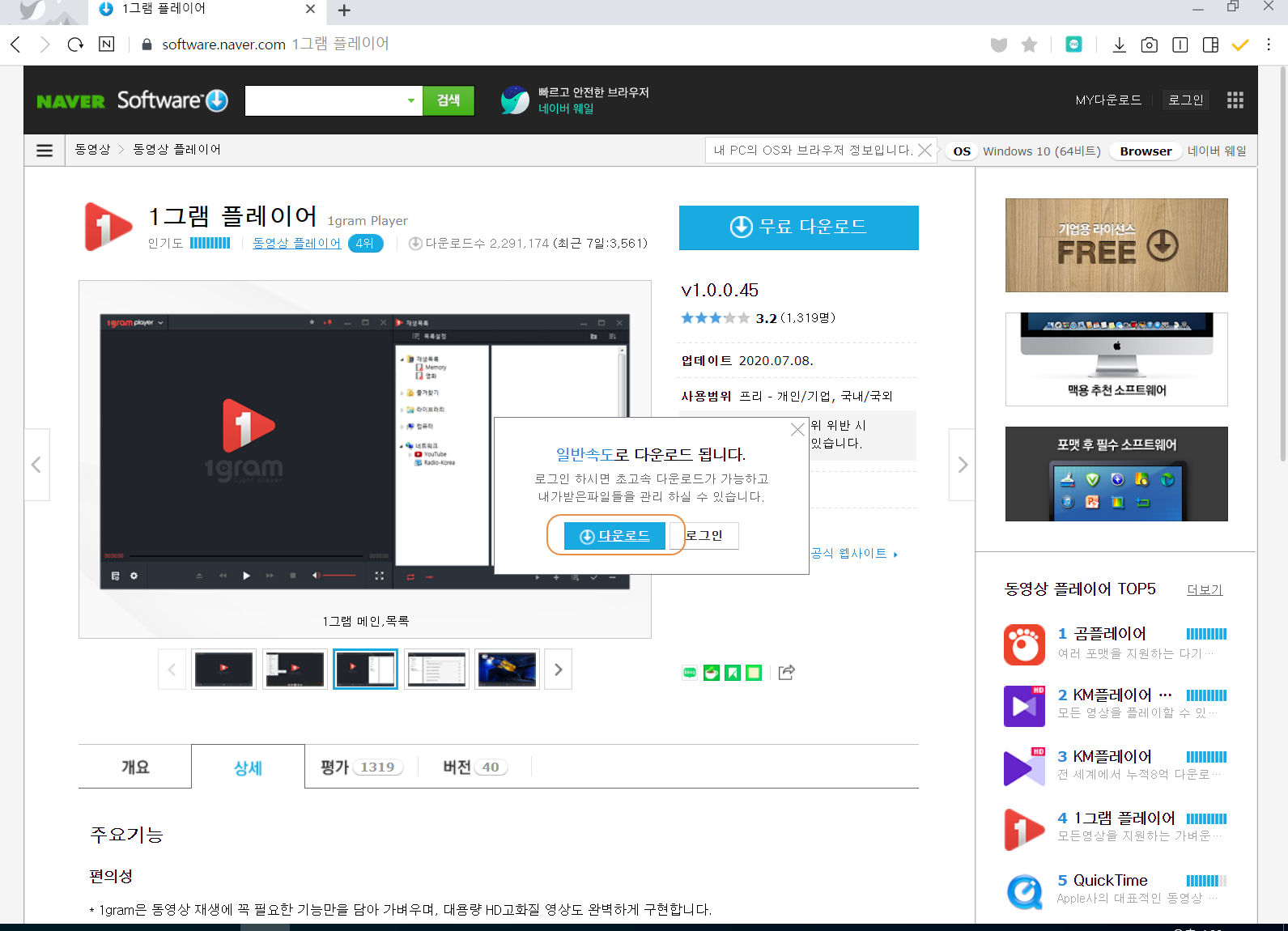Click the Naver Whale browser logo
This screenshot has width=1288, height=931.
(x=515, y=100)
